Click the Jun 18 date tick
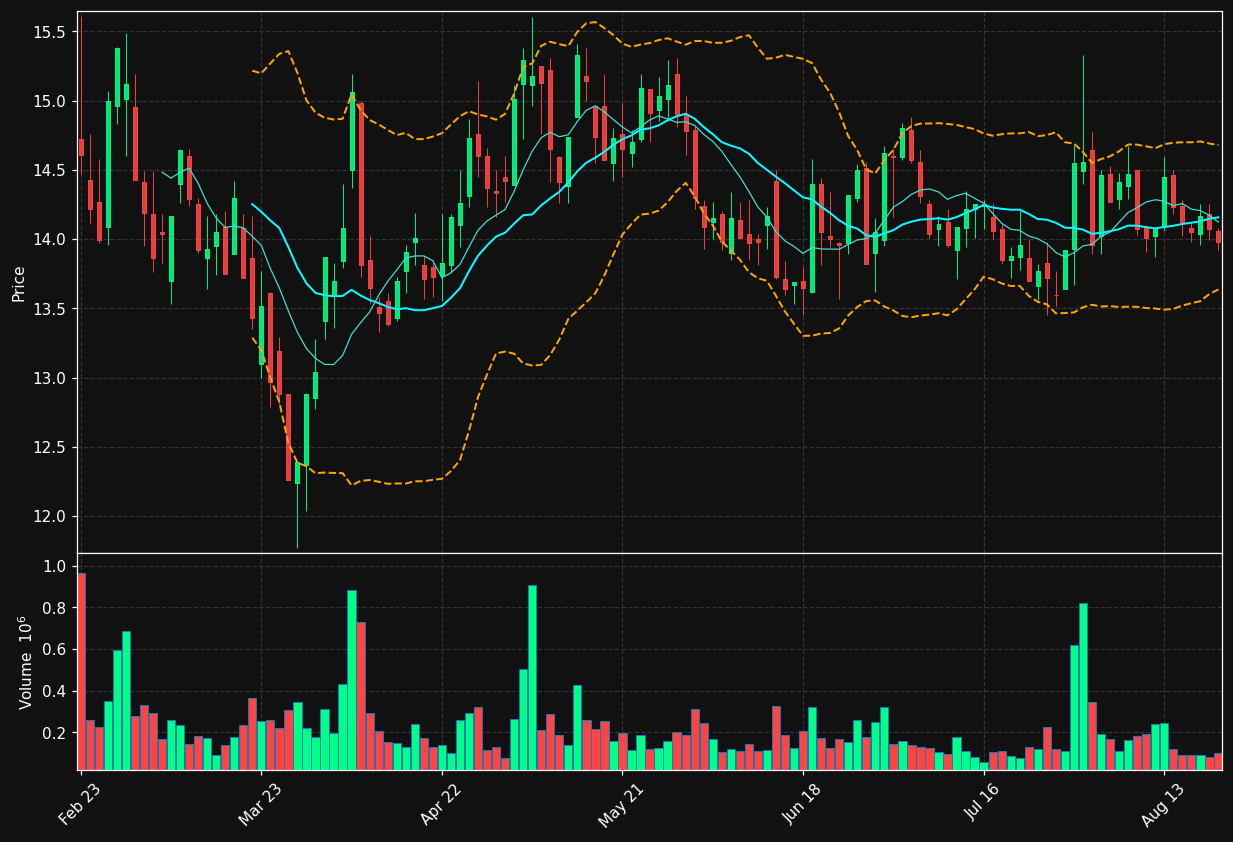Viewport: 1233px width, 842px height. click(802, 804)
